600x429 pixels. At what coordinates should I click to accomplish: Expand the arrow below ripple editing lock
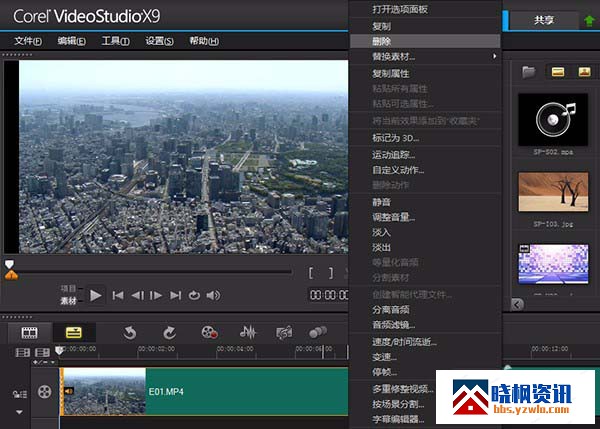pos(19,412)
